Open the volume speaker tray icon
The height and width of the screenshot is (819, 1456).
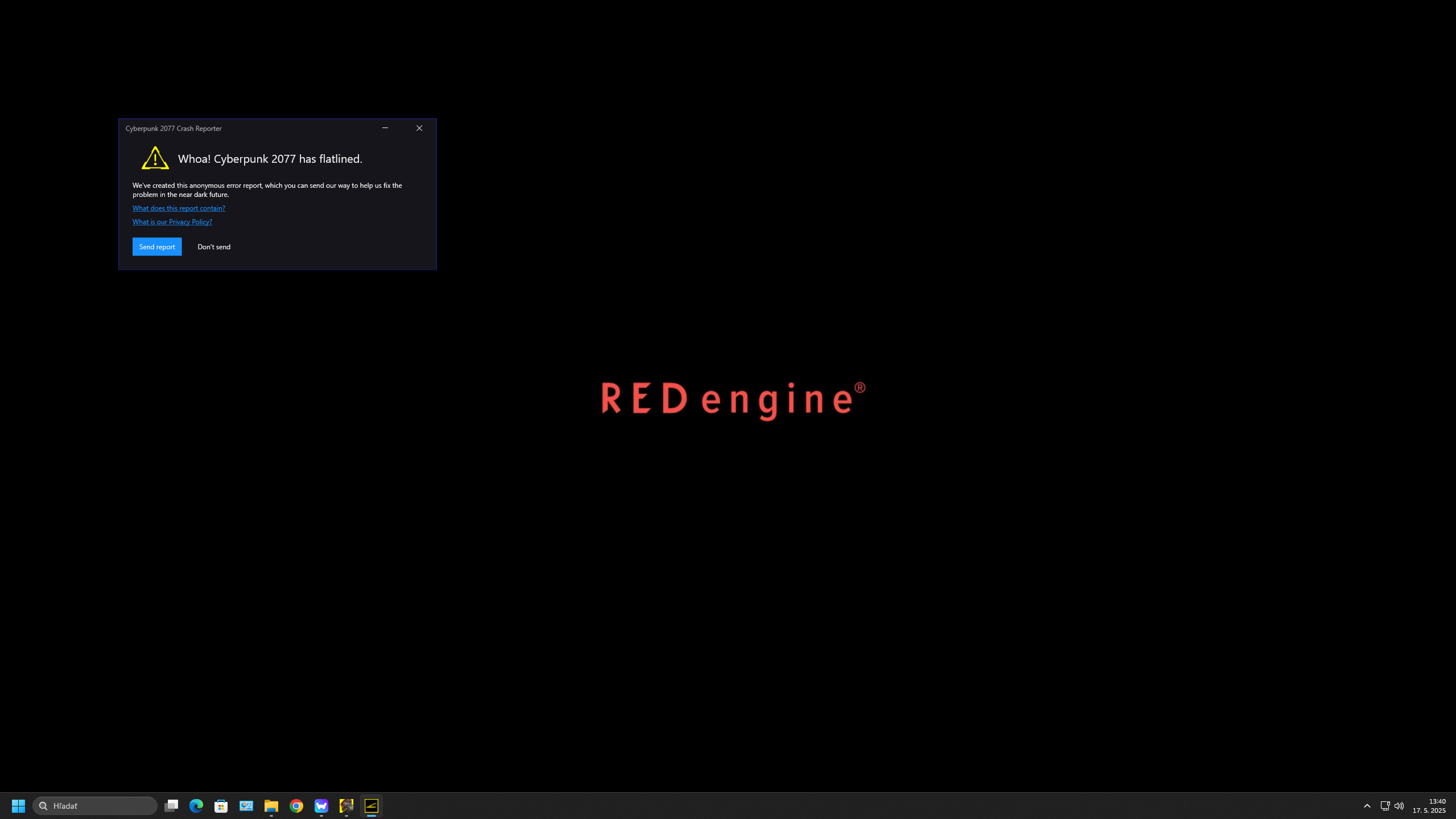pos(1399,806)
